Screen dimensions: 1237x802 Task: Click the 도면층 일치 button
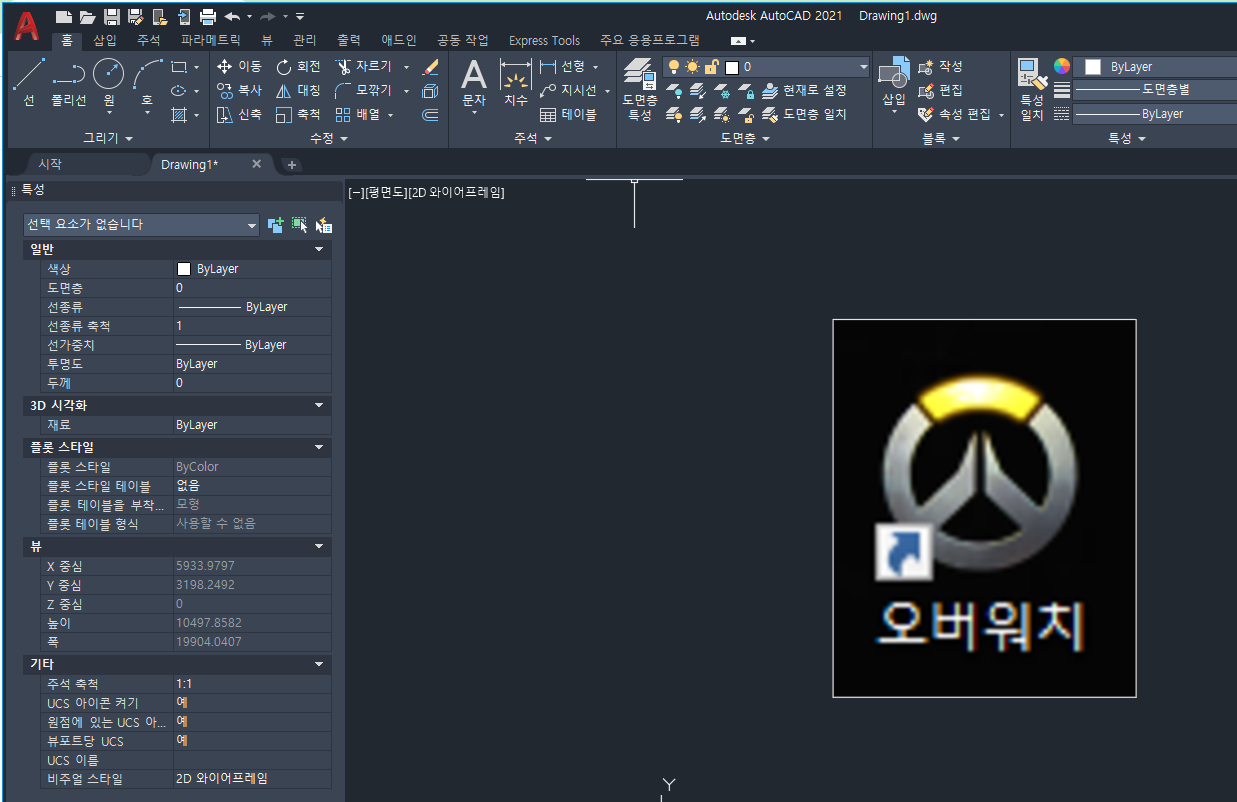point(812,114)
